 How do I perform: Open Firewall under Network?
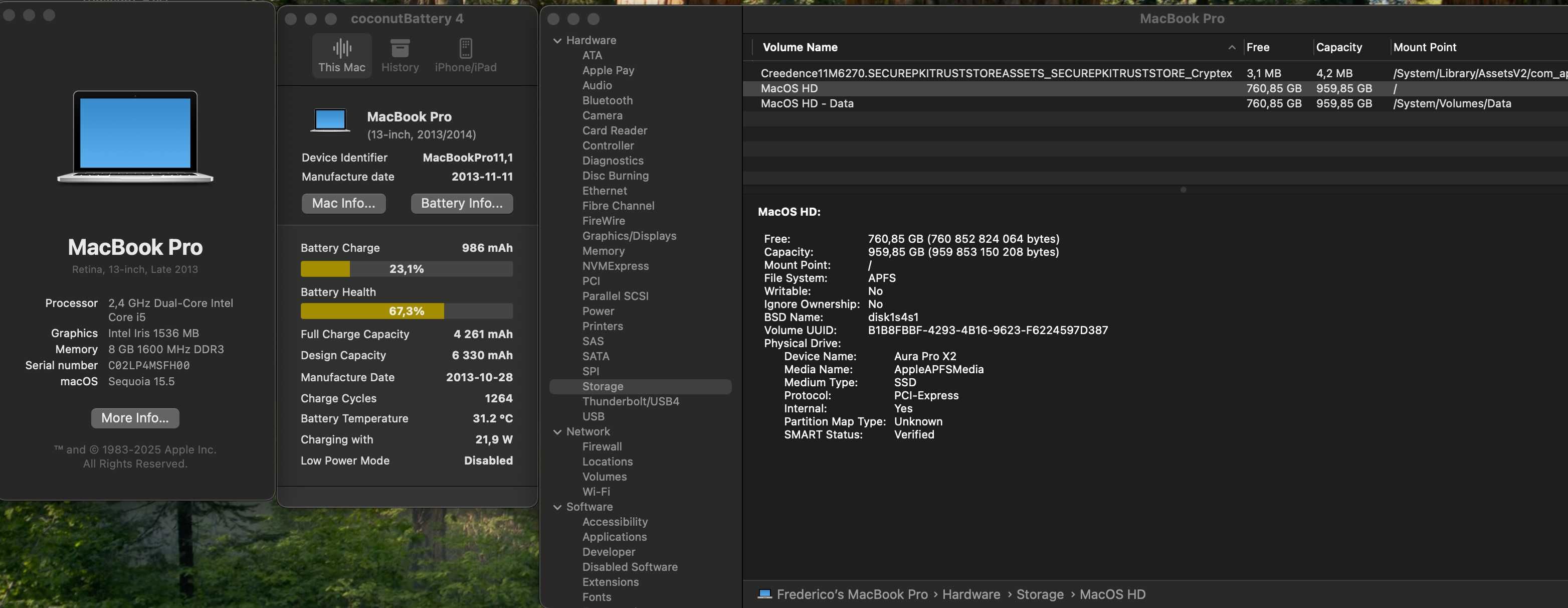pos(602,447)
